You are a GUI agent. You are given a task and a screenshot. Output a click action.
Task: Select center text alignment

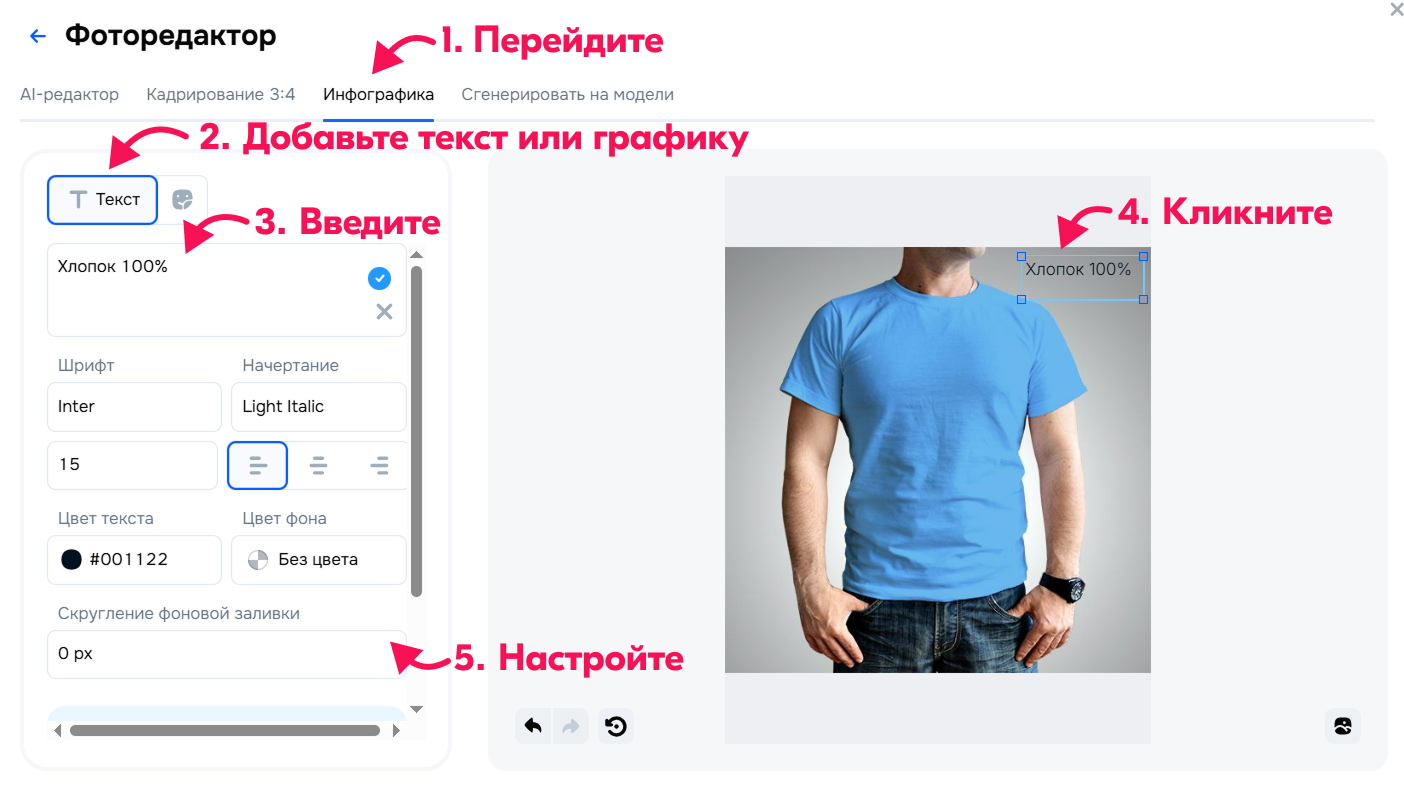[x=318, y=465]
